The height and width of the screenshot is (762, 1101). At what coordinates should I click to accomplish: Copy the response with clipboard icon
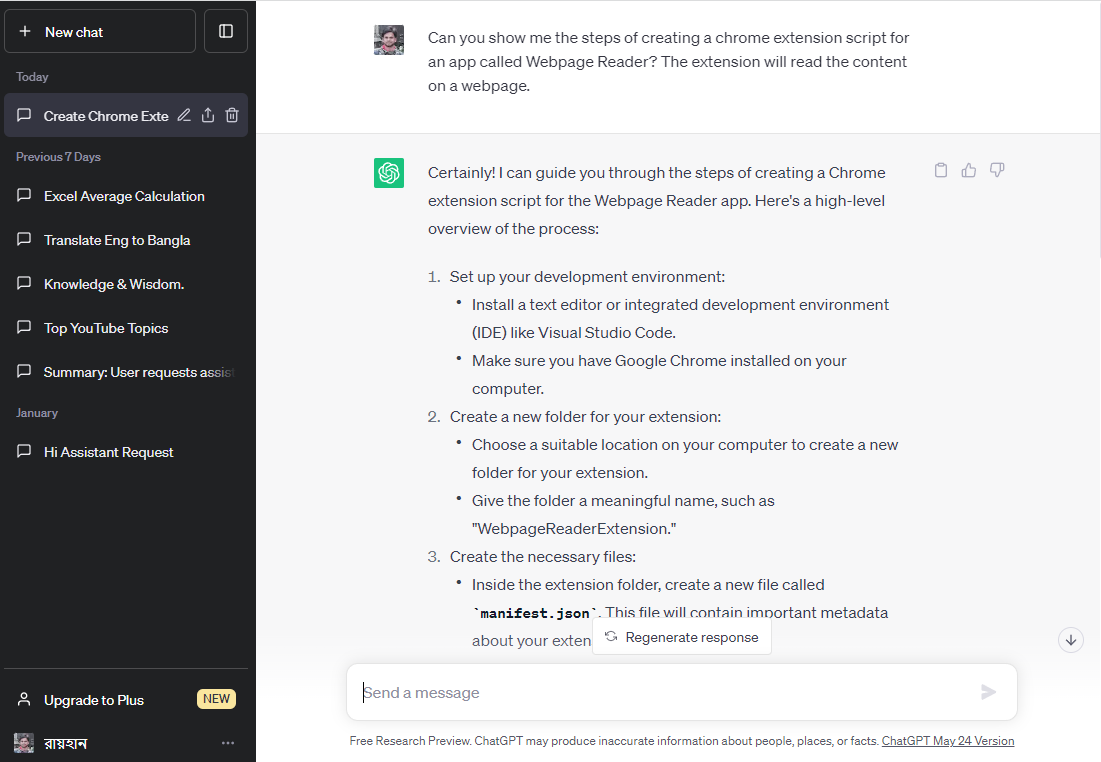(940, 171)
